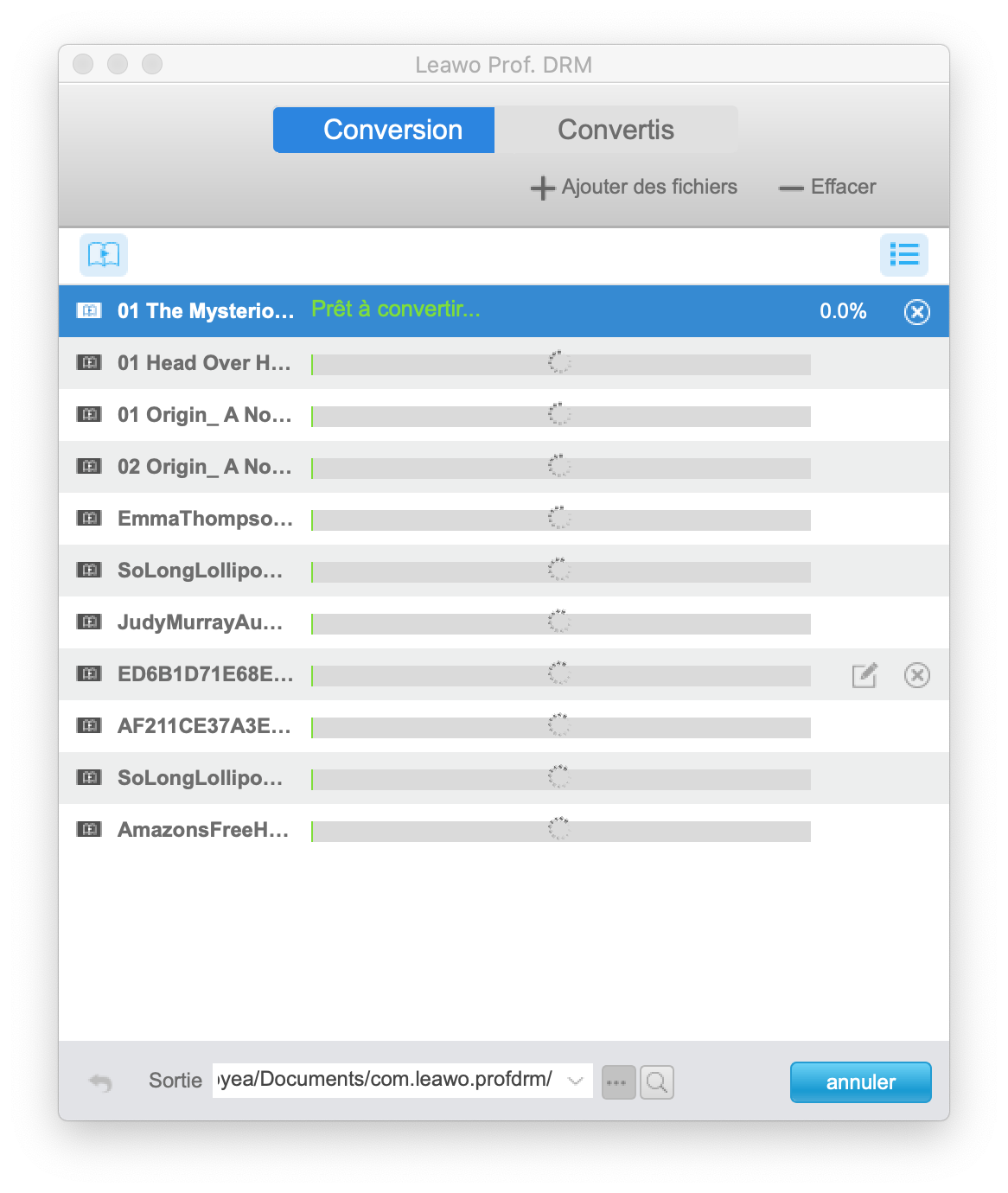Click the file icon of 02 Origin_ A No…
The width and height of the screenshot is (1008, 1193).
[x=89, y=466]
